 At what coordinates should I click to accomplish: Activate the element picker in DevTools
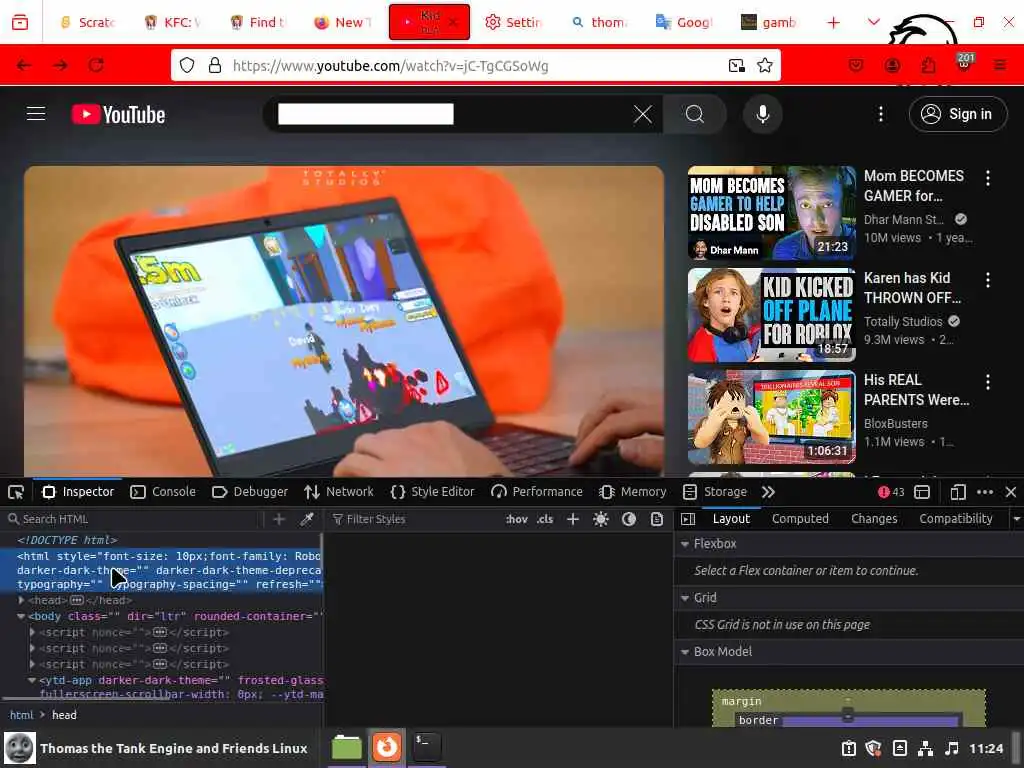16,492
